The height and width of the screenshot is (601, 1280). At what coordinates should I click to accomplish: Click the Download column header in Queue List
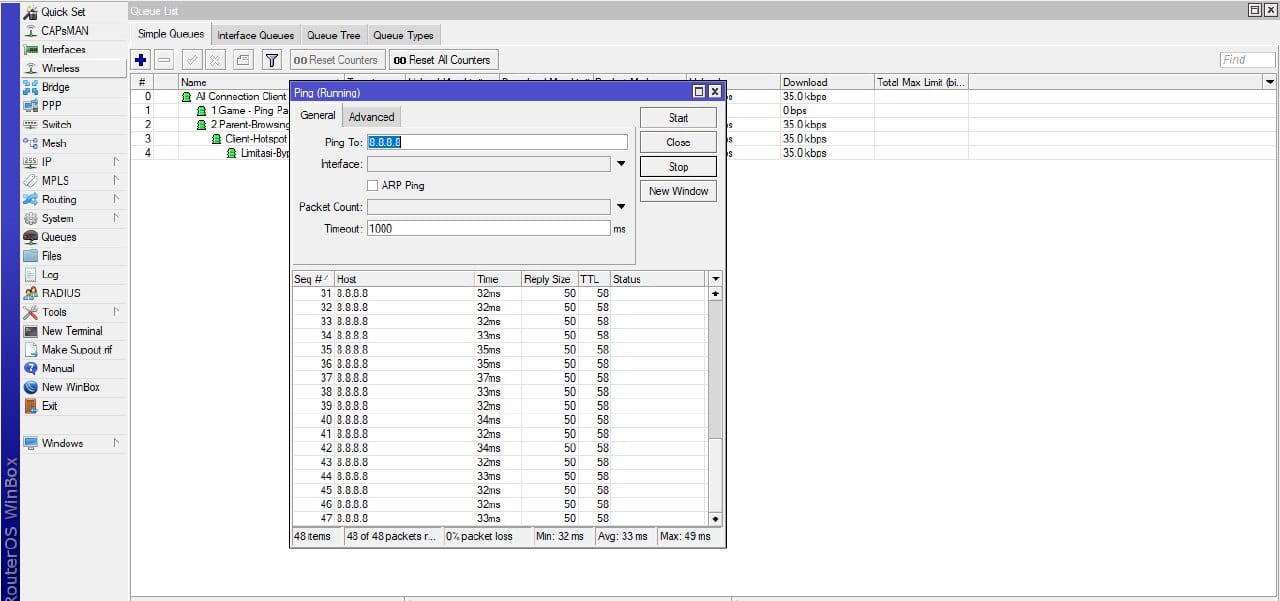click(x=826, y=82)
